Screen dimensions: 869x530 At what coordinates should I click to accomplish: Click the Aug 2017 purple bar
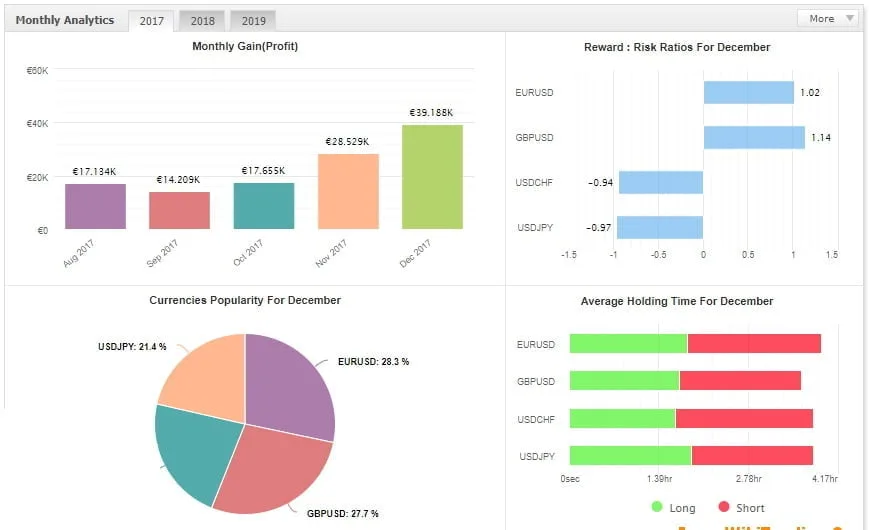click(95, 206)
